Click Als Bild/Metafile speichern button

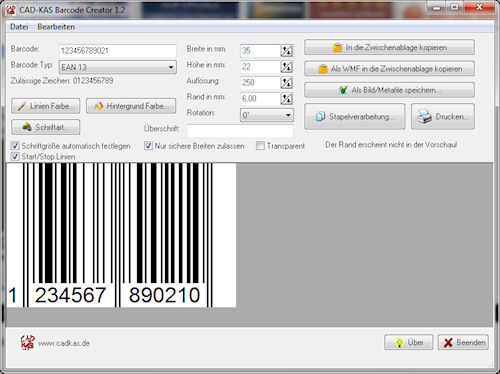coord(389,90)
